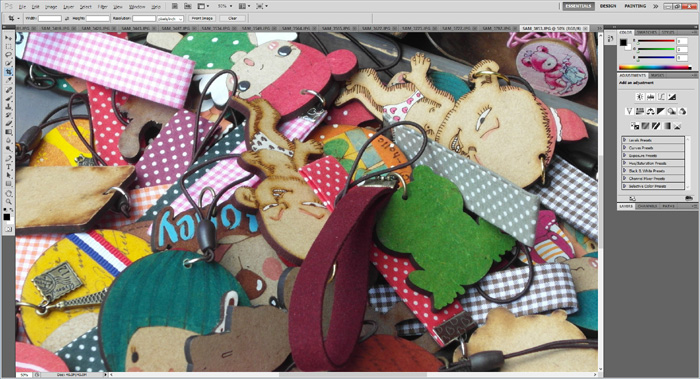Switch to the Channels tab

pyautogui.click(x=647, y=206)
